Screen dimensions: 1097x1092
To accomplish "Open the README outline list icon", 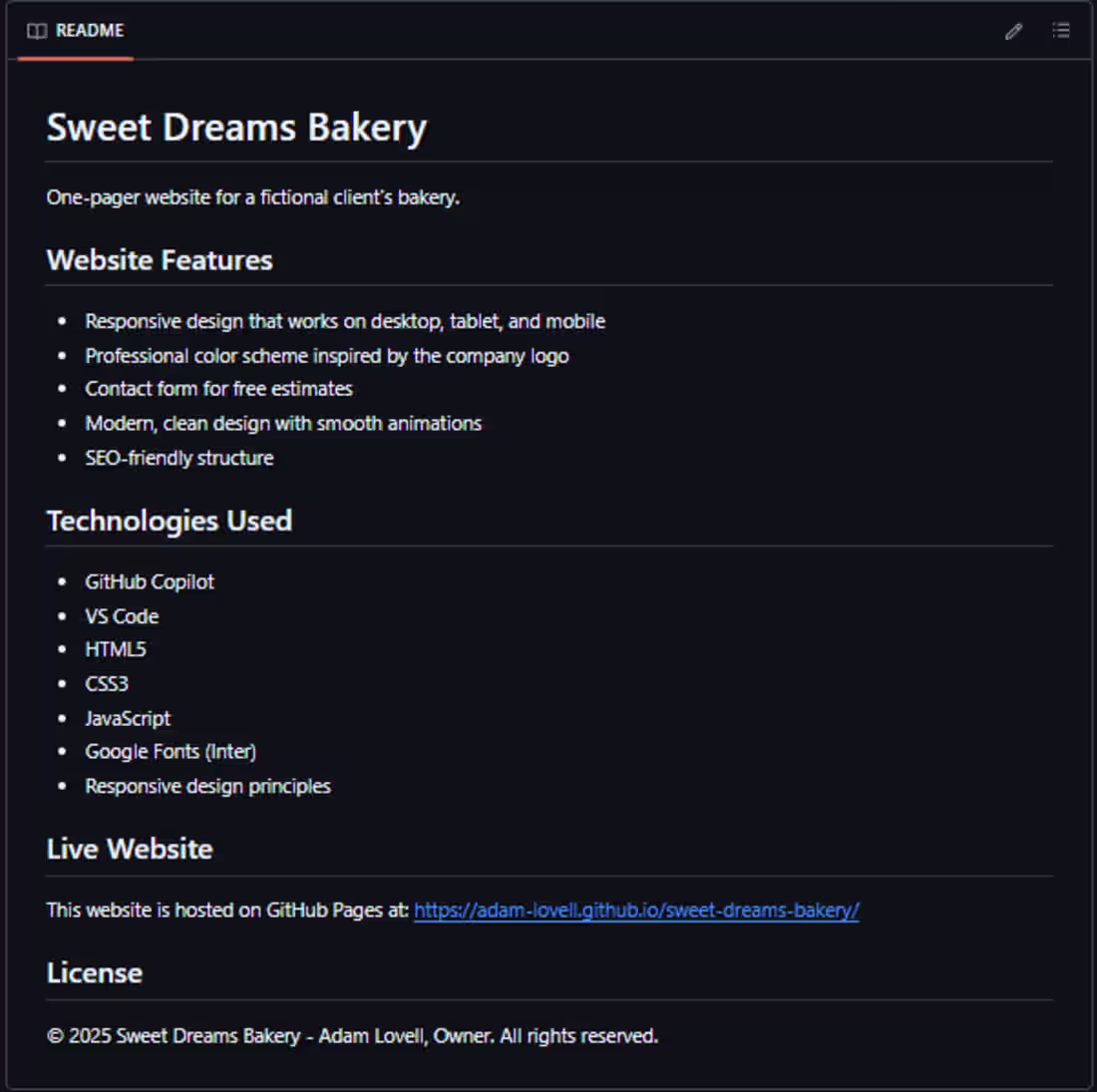I will tap(1061, 31).
